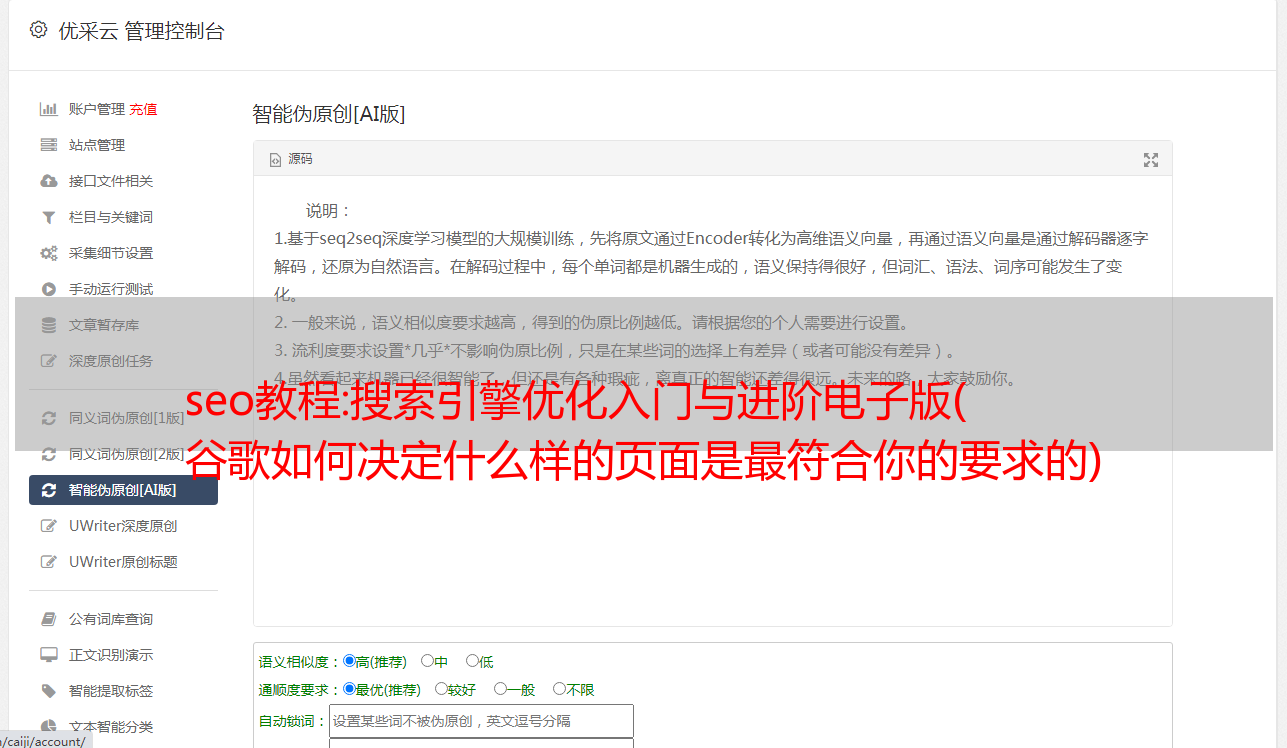Open 账户管理 bar chart icon
Viewport: 1287px width, 748px height.
click(48, 109)
